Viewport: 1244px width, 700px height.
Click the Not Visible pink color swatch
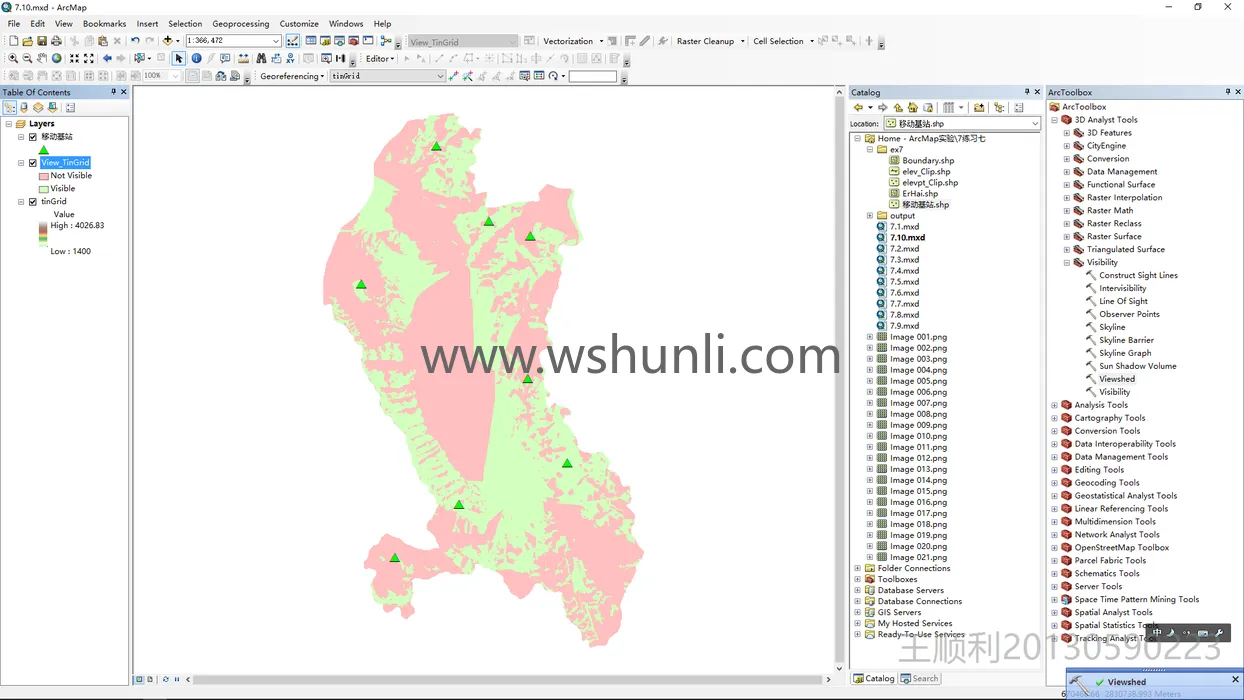(x=43, y=176)
